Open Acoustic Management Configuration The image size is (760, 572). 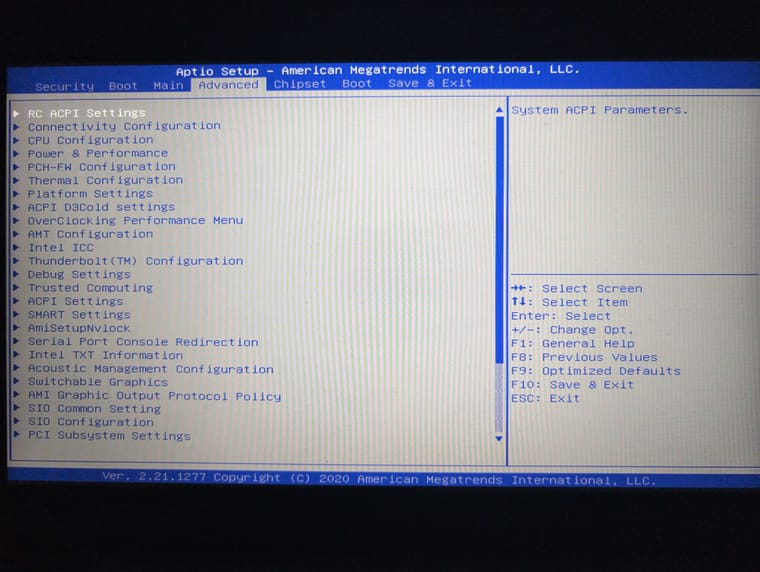(151, 369)
